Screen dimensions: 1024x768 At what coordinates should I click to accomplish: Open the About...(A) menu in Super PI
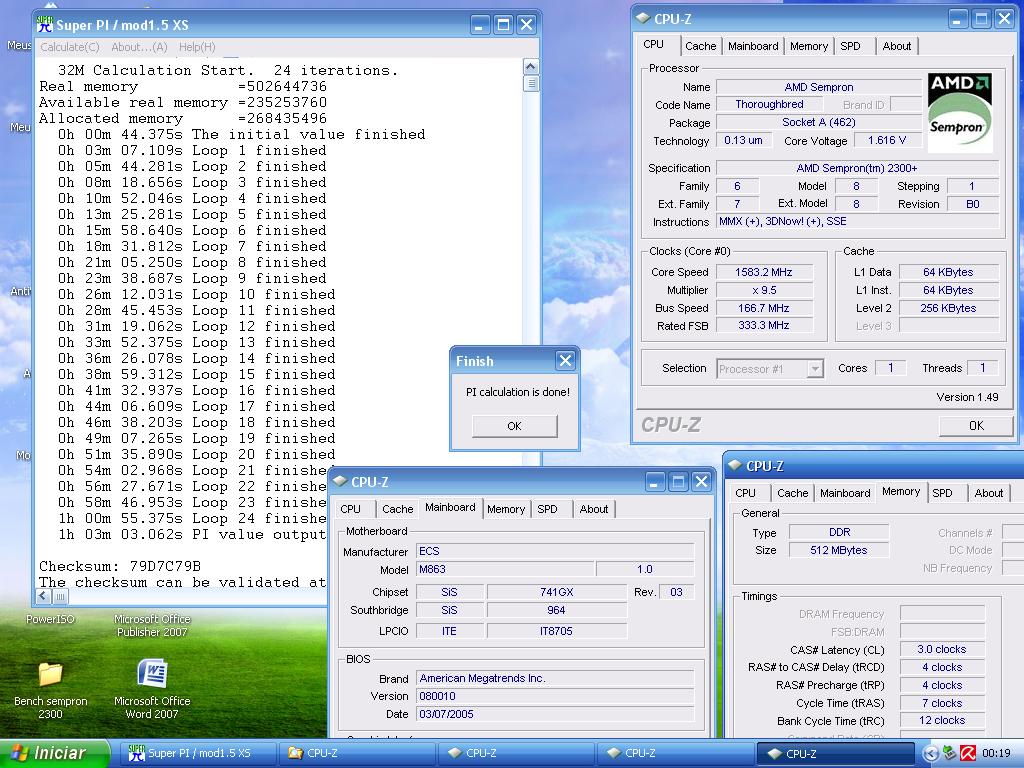click(x=139, y=47)
